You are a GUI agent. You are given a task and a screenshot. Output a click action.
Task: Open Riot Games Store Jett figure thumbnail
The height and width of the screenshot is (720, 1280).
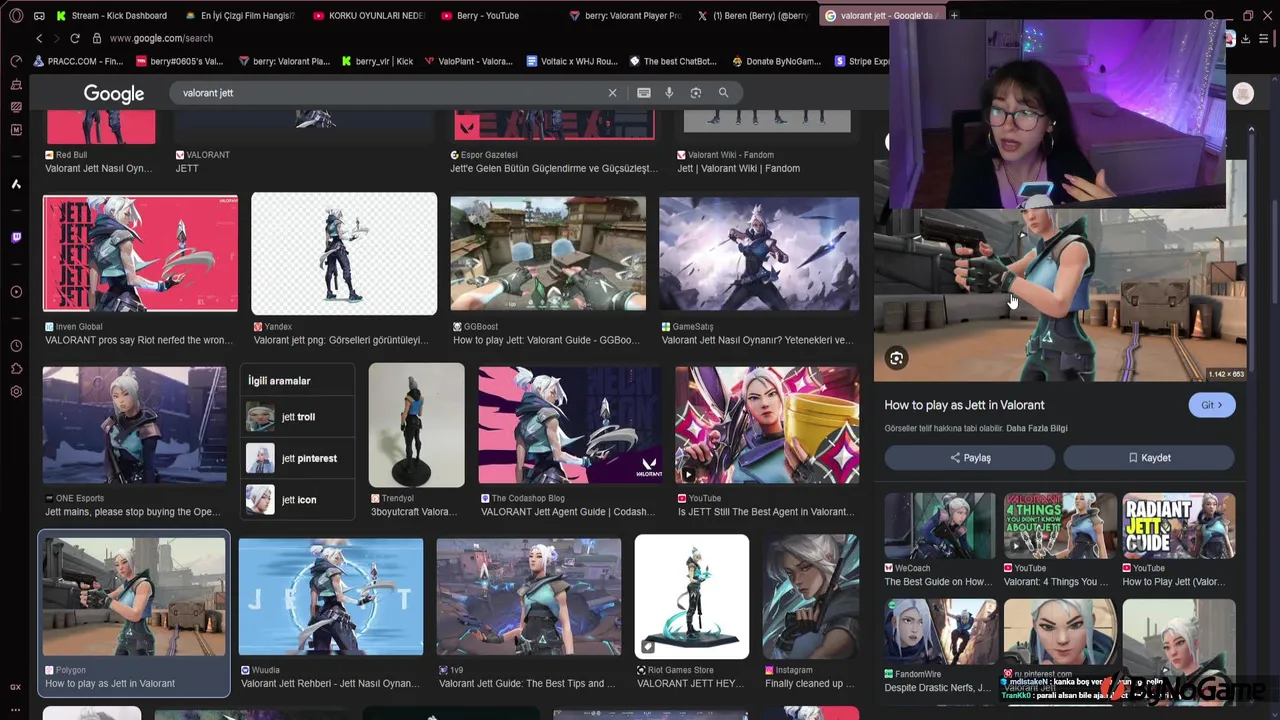[692, 597]
